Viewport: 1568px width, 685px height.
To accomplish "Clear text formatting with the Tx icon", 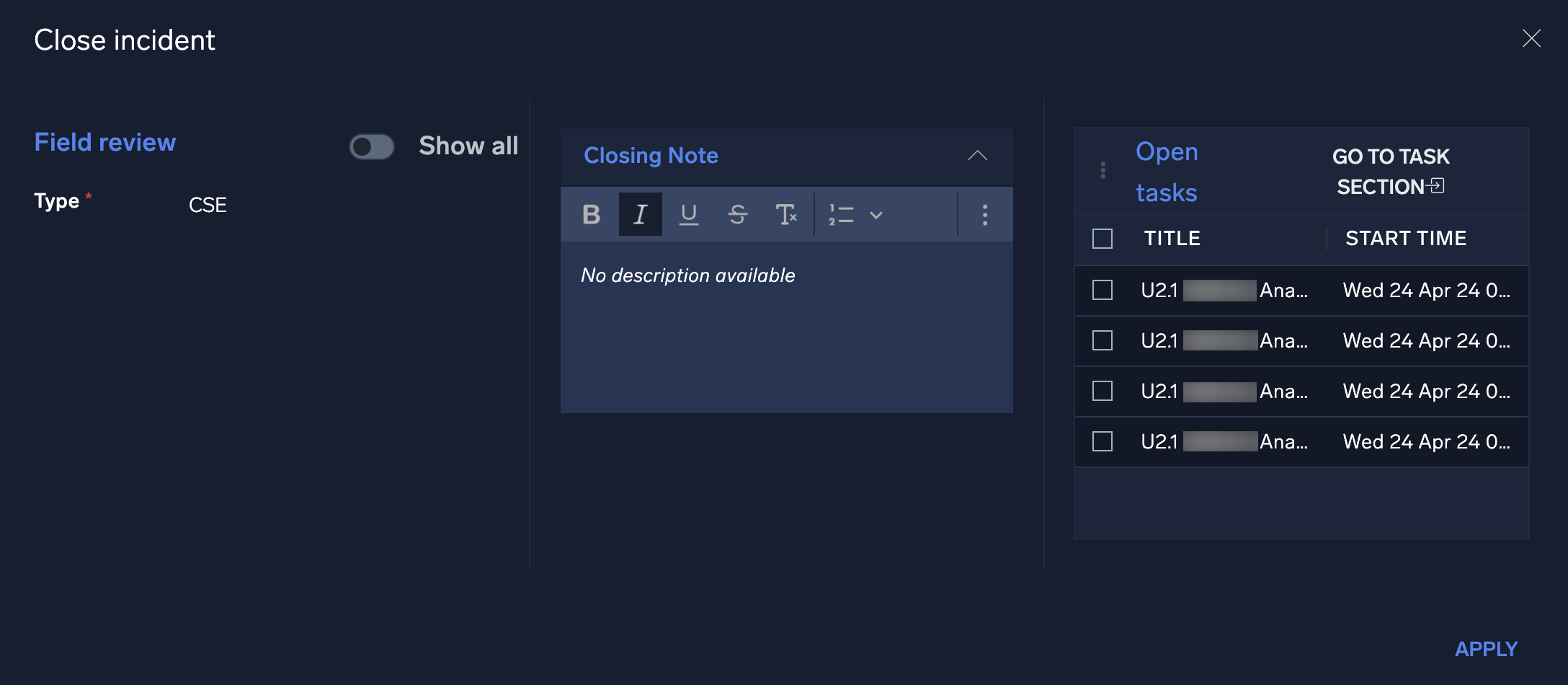I will [x=787, y=214].
